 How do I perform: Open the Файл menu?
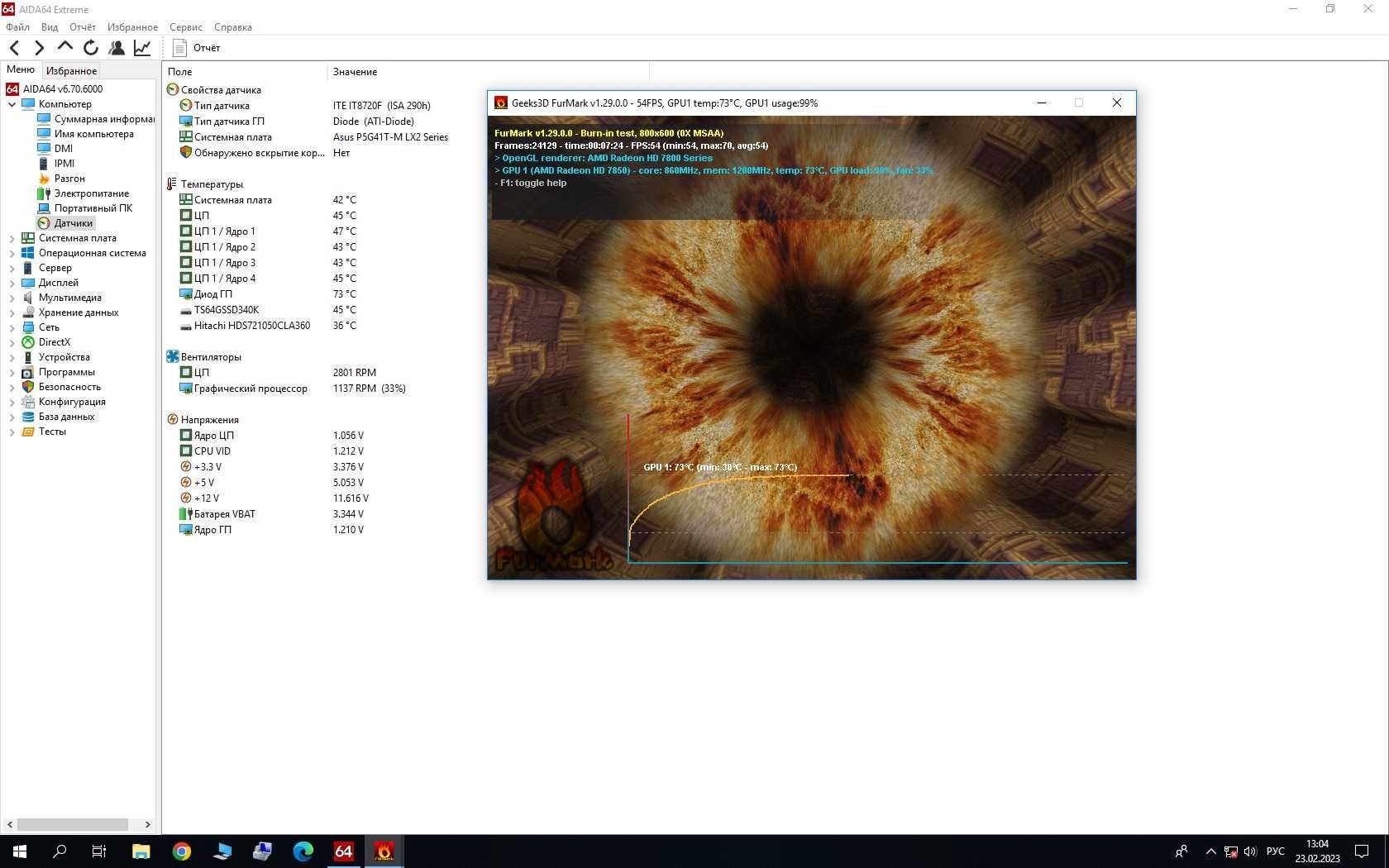pyautogui.click(x=17, y=27)
